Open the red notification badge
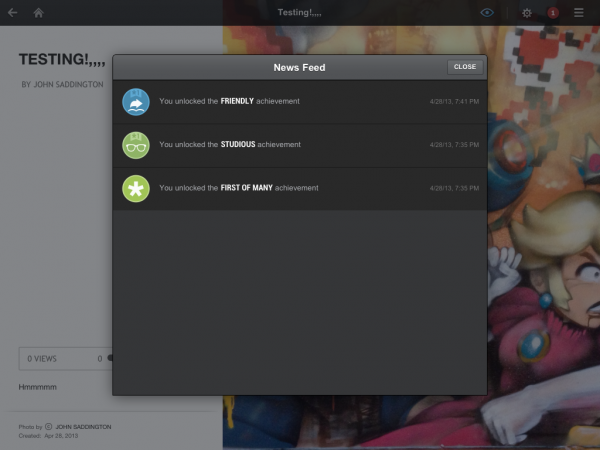 553,13
